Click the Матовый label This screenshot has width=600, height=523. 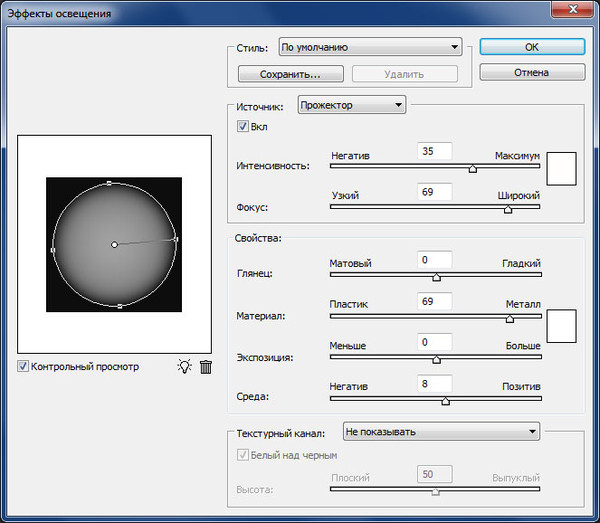(x=350, y=263)
